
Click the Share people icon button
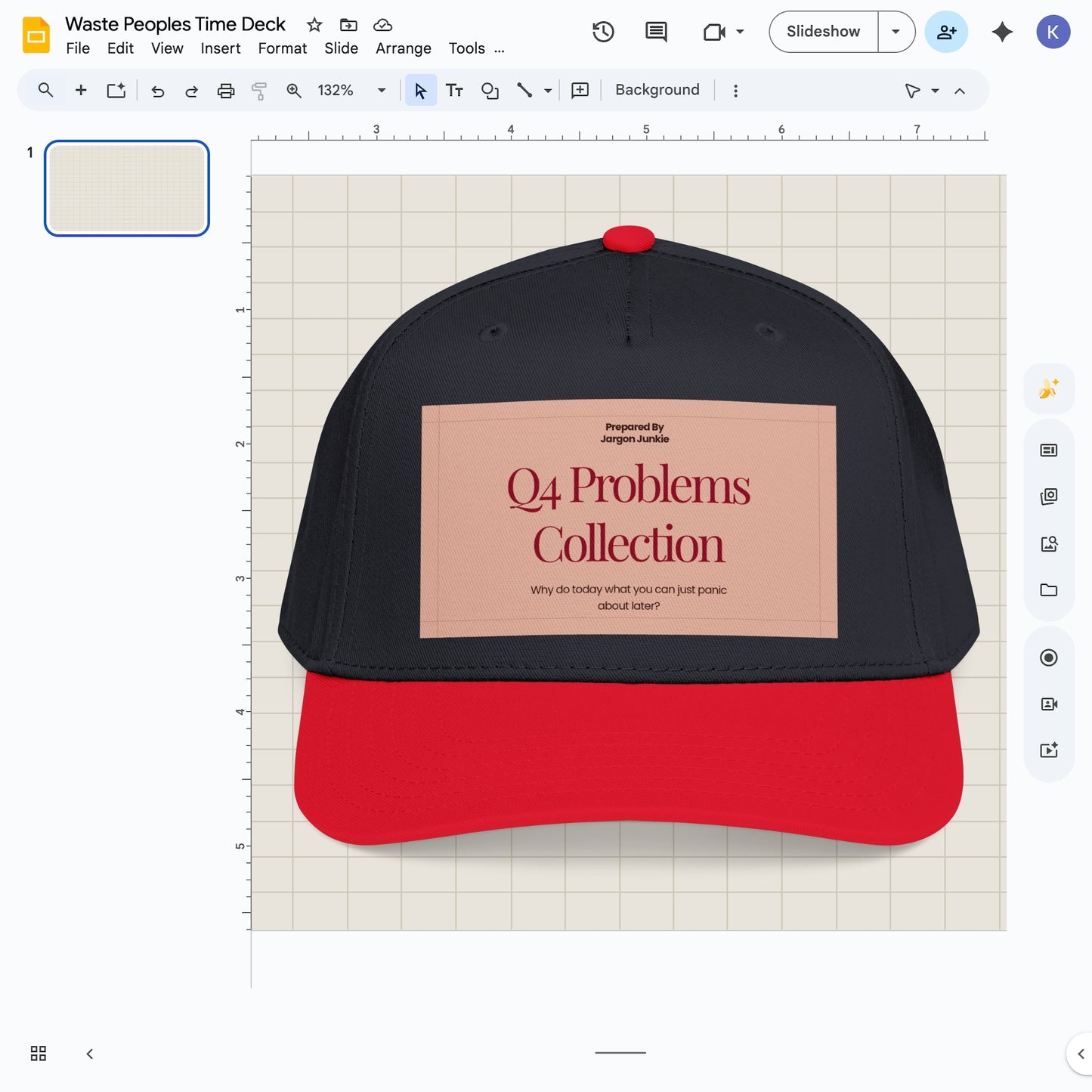[x=946, y=32]
